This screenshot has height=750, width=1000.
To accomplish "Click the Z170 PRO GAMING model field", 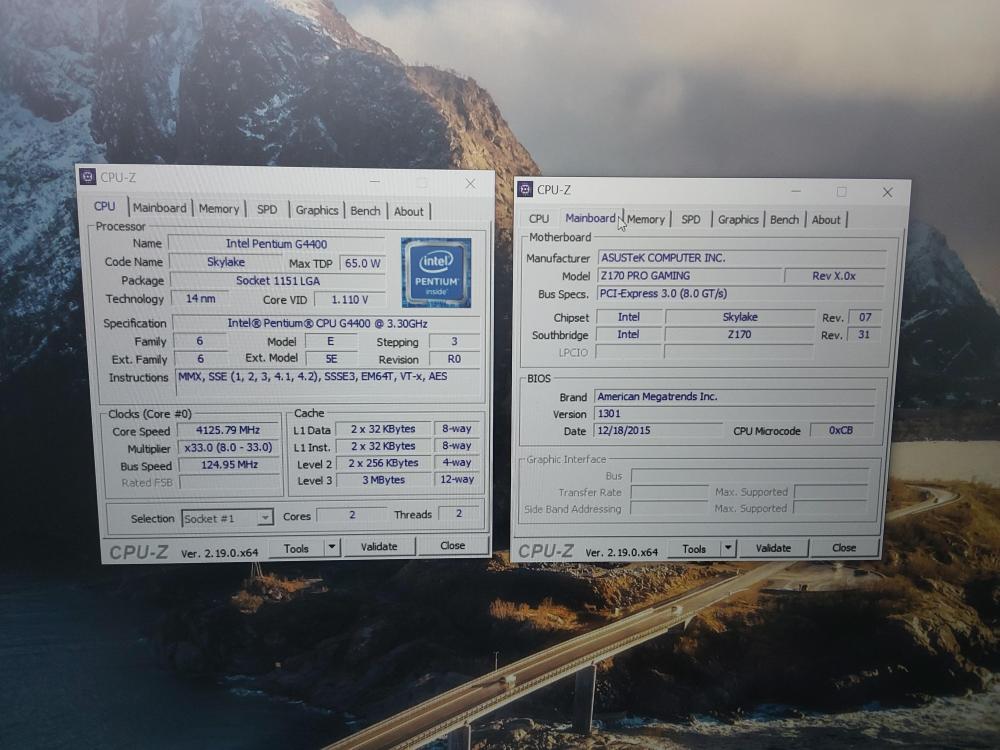I will coord(689,276).
